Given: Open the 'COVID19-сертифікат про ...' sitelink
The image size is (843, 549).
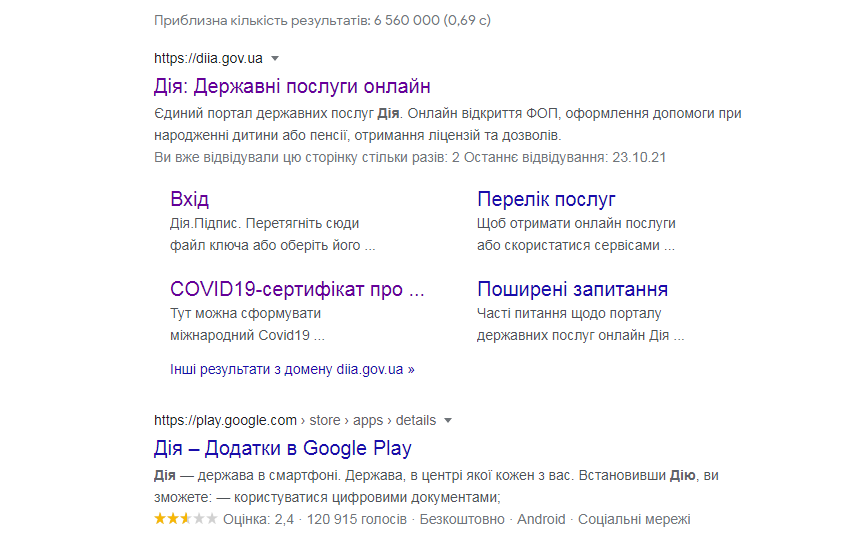Looking at the screenshot, I should point(297,289).
